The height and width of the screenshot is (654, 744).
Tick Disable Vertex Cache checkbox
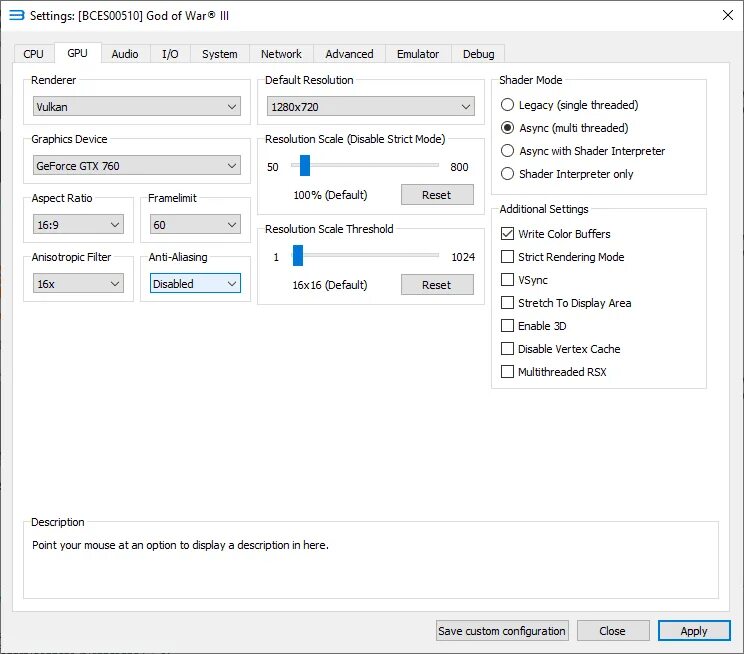[561, 349]
